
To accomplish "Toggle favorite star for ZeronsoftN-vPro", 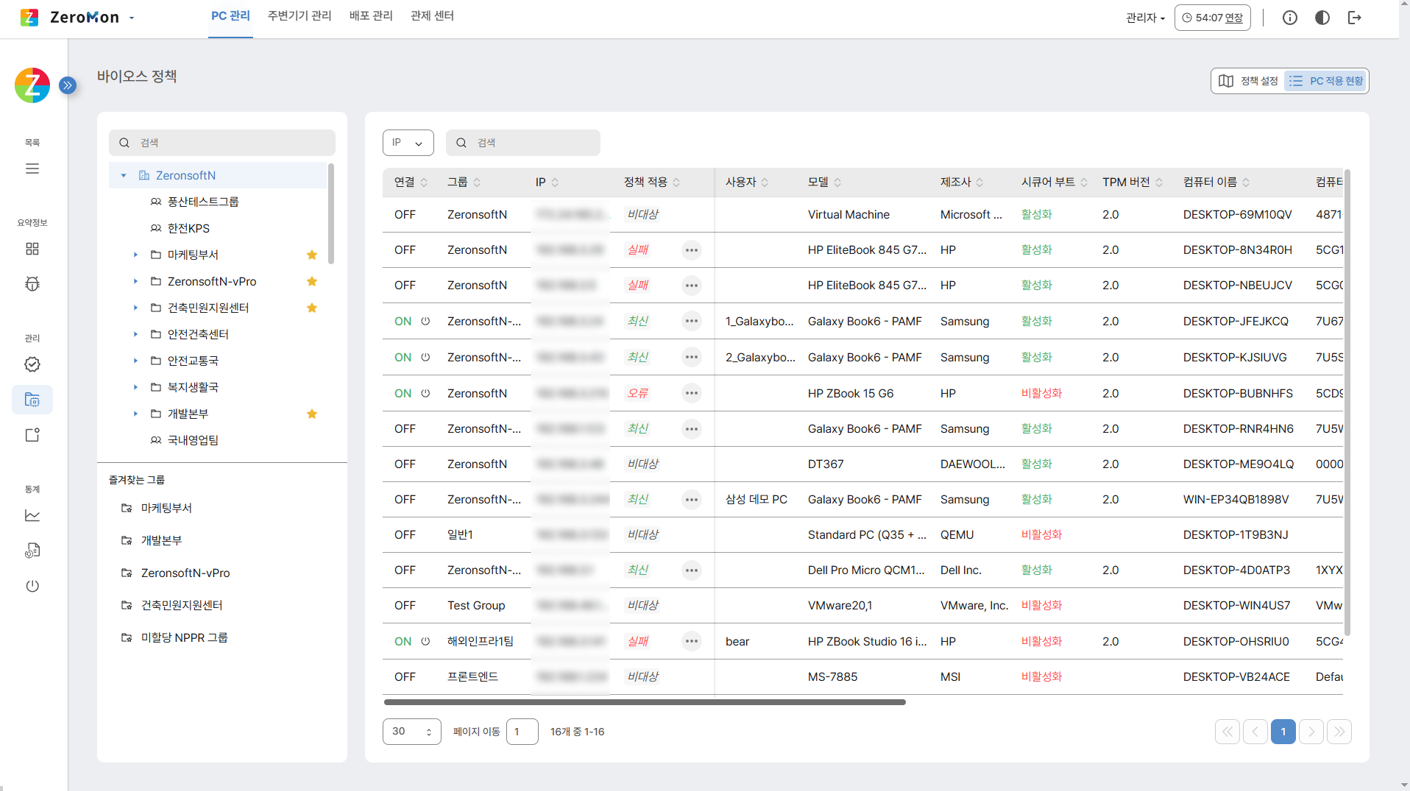I will tap(312, 282).
